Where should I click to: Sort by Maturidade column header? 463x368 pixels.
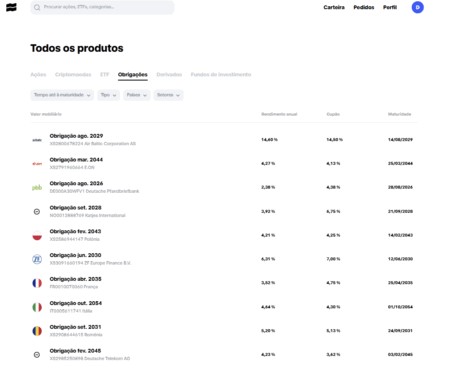coord(399,114)
